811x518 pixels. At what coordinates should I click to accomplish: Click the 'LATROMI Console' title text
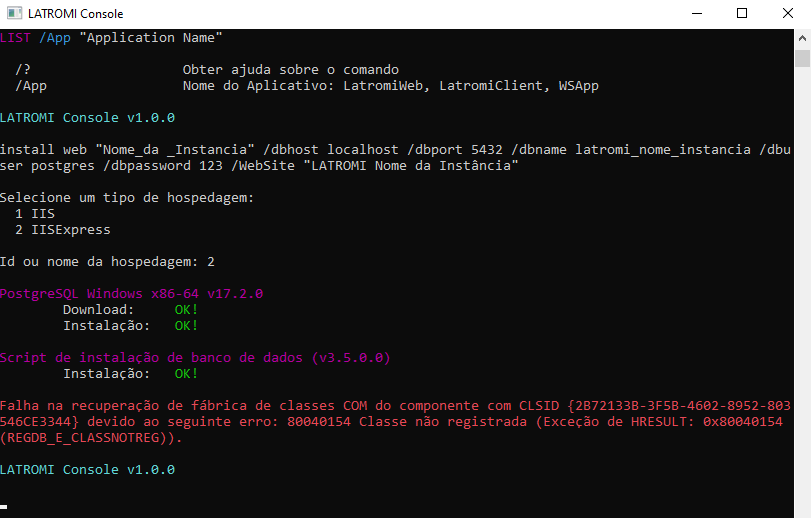[76, 14]
